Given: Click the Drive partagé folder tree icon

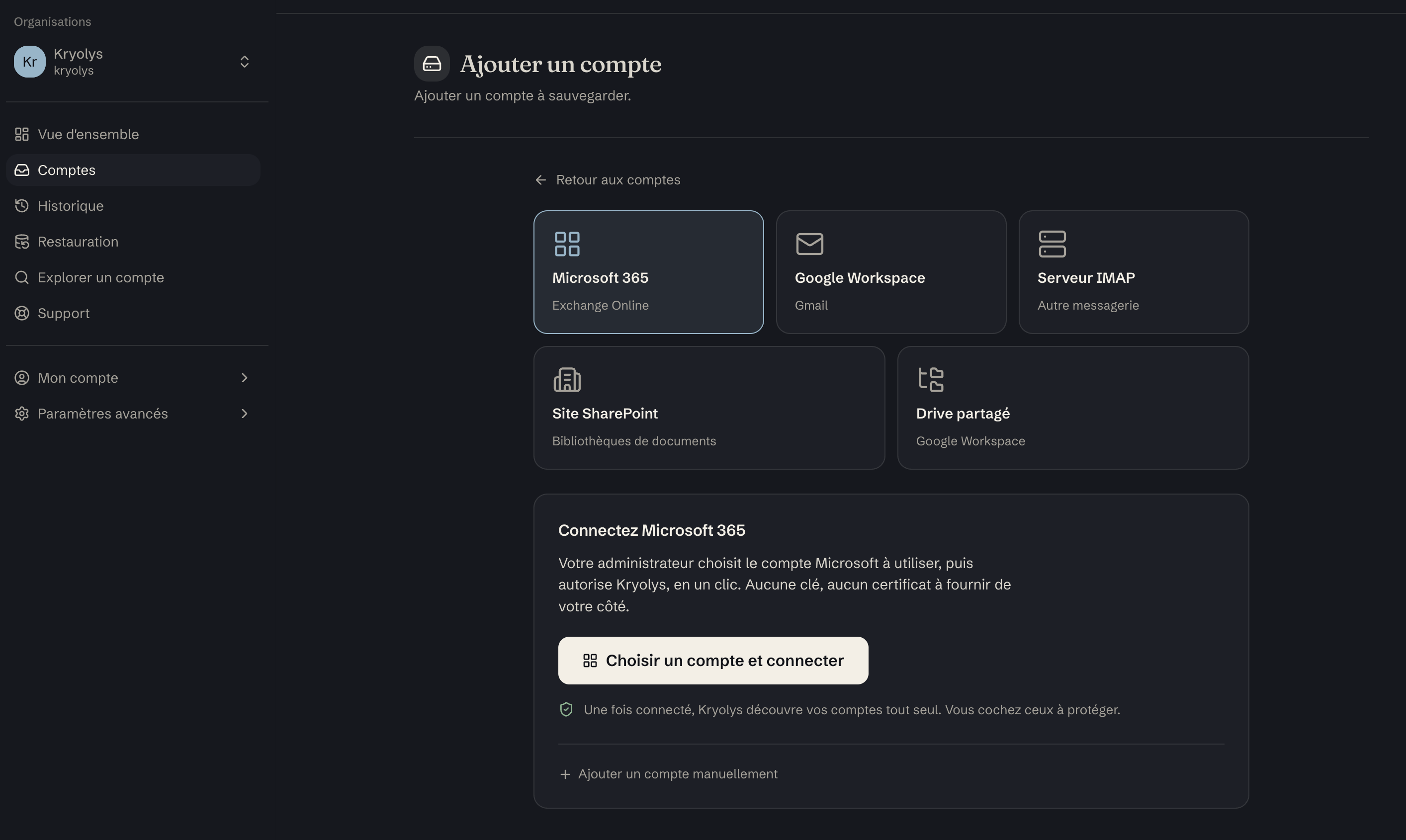Looking at the screenshot, I should (x=931, y=380).
